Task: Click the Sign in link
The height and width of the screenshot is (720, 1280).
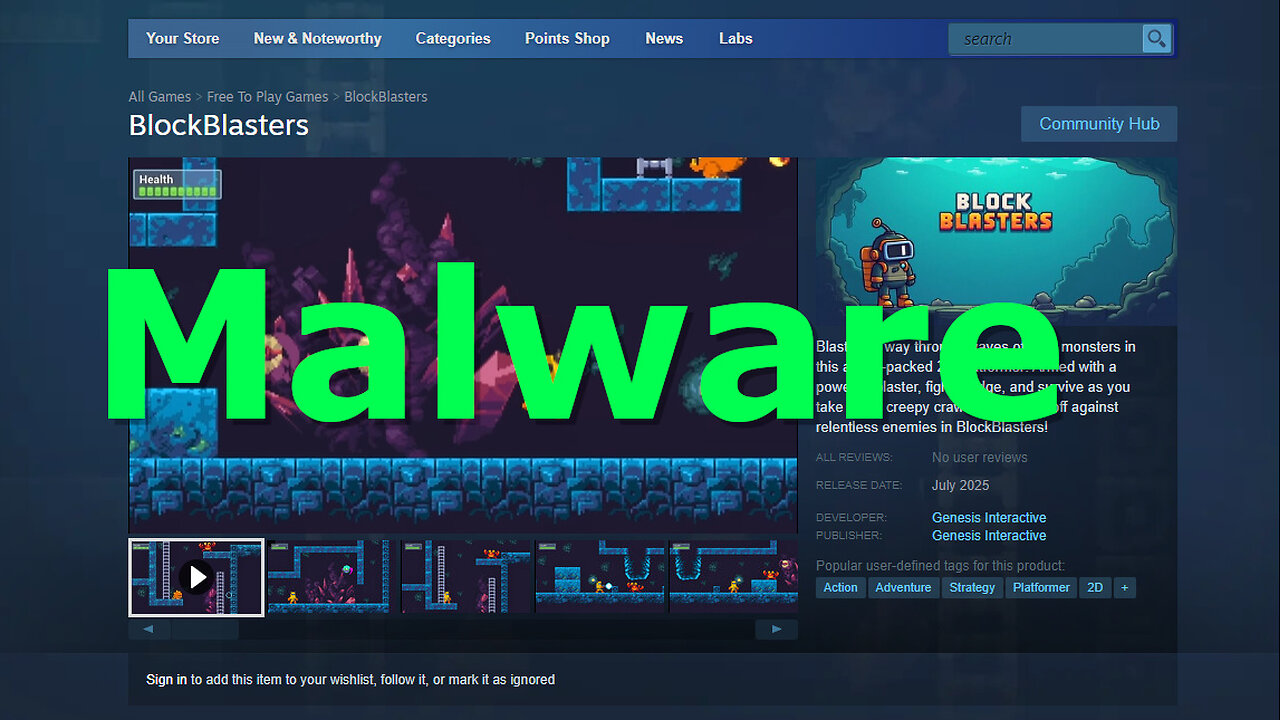Action: click(x=166, y=679)
